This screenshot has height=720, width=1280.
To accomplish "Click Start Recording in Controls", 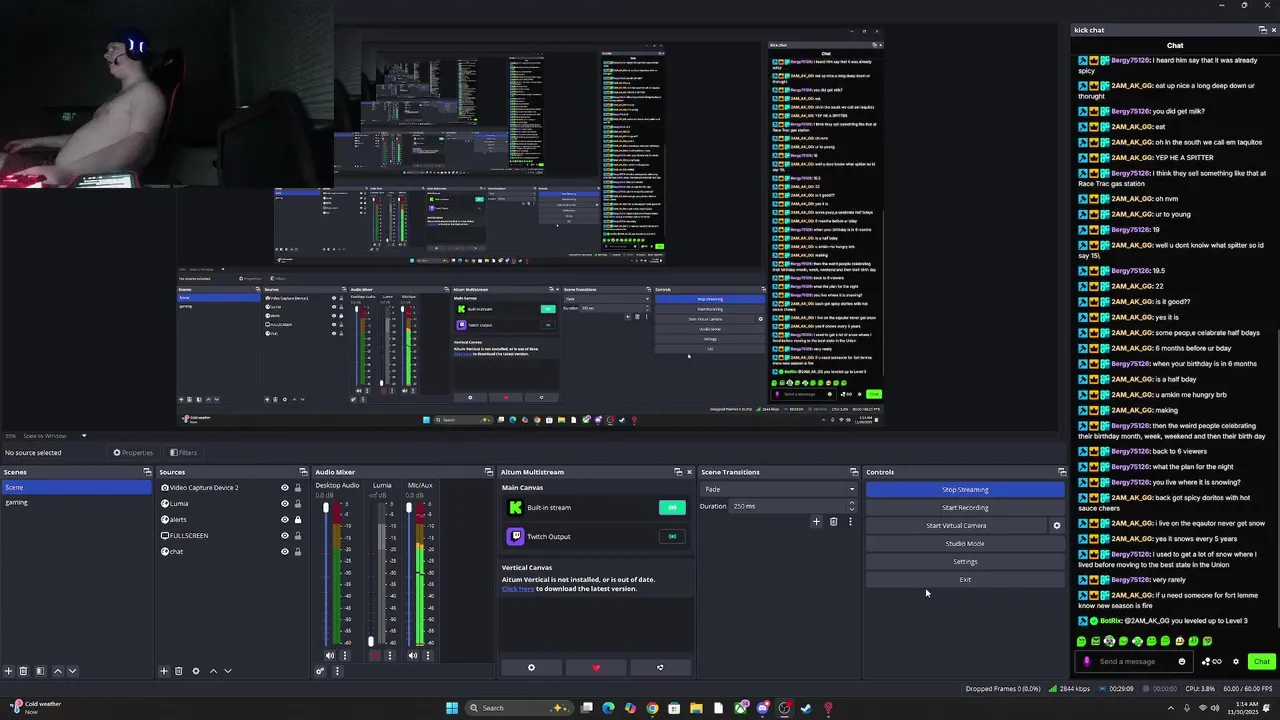I will click(965, 508).
